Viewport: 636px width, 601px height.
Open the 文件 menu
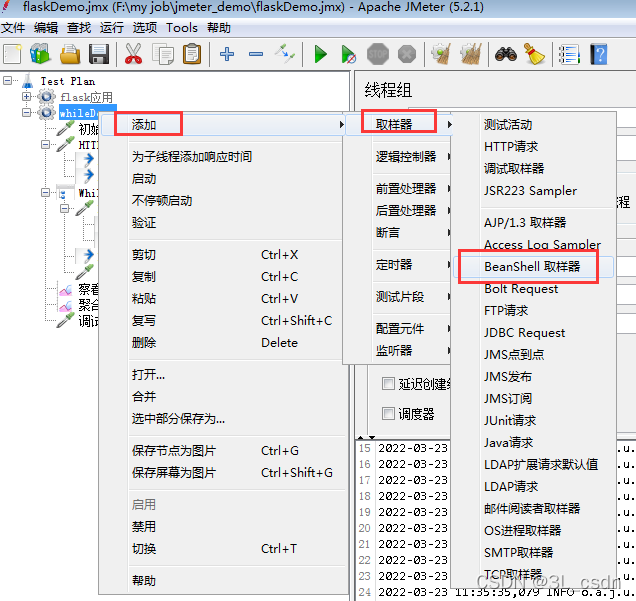13,28
